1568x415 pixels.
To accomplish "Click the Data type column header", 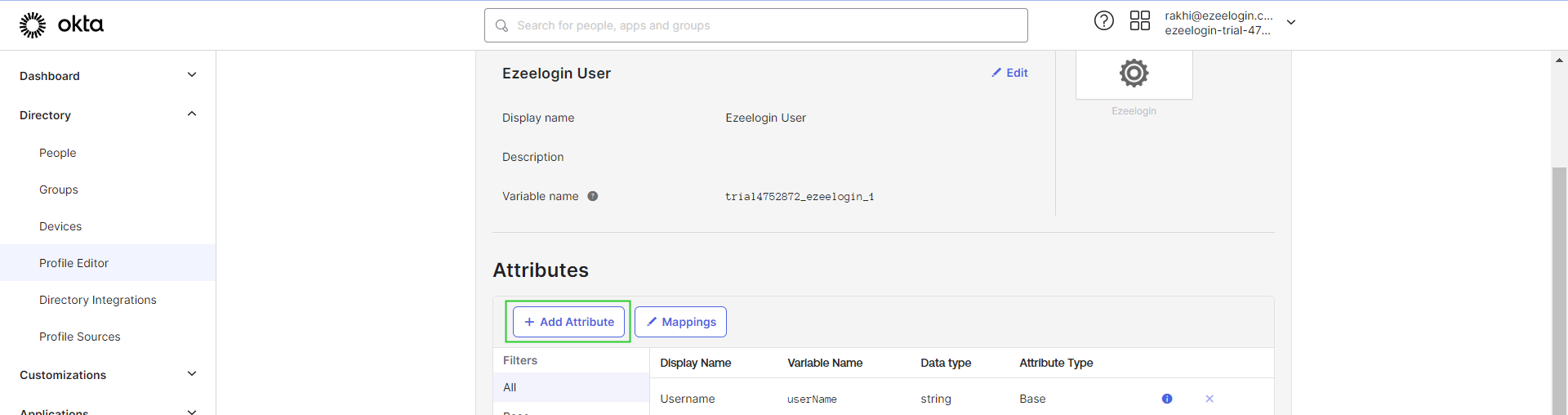I will (x=946, y=363).
